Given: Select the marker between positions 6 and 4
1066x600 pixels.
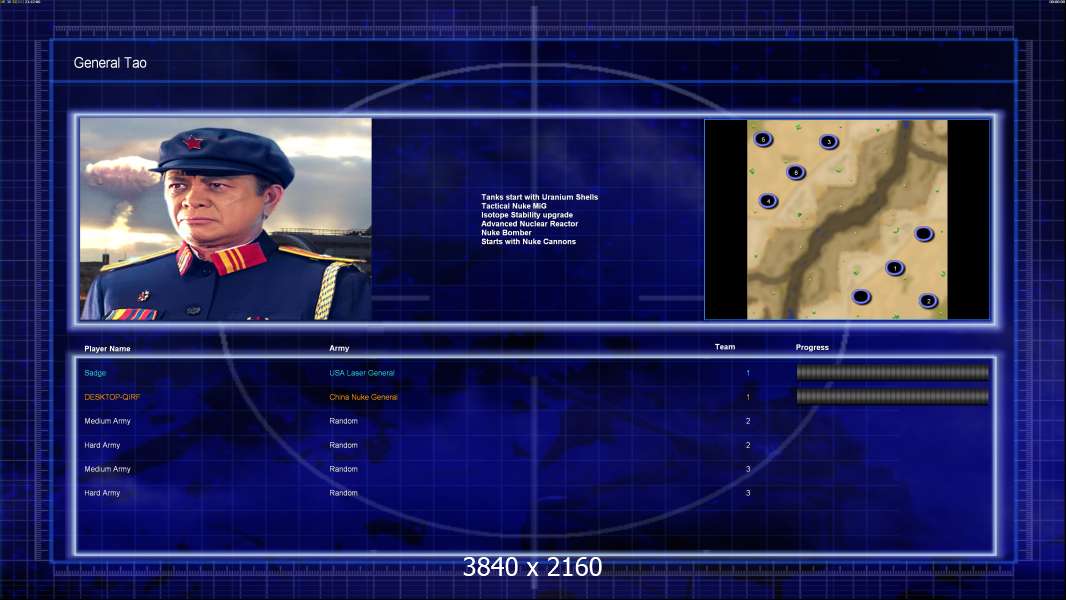Looking at the screenshot, I should tap(795, 172).
